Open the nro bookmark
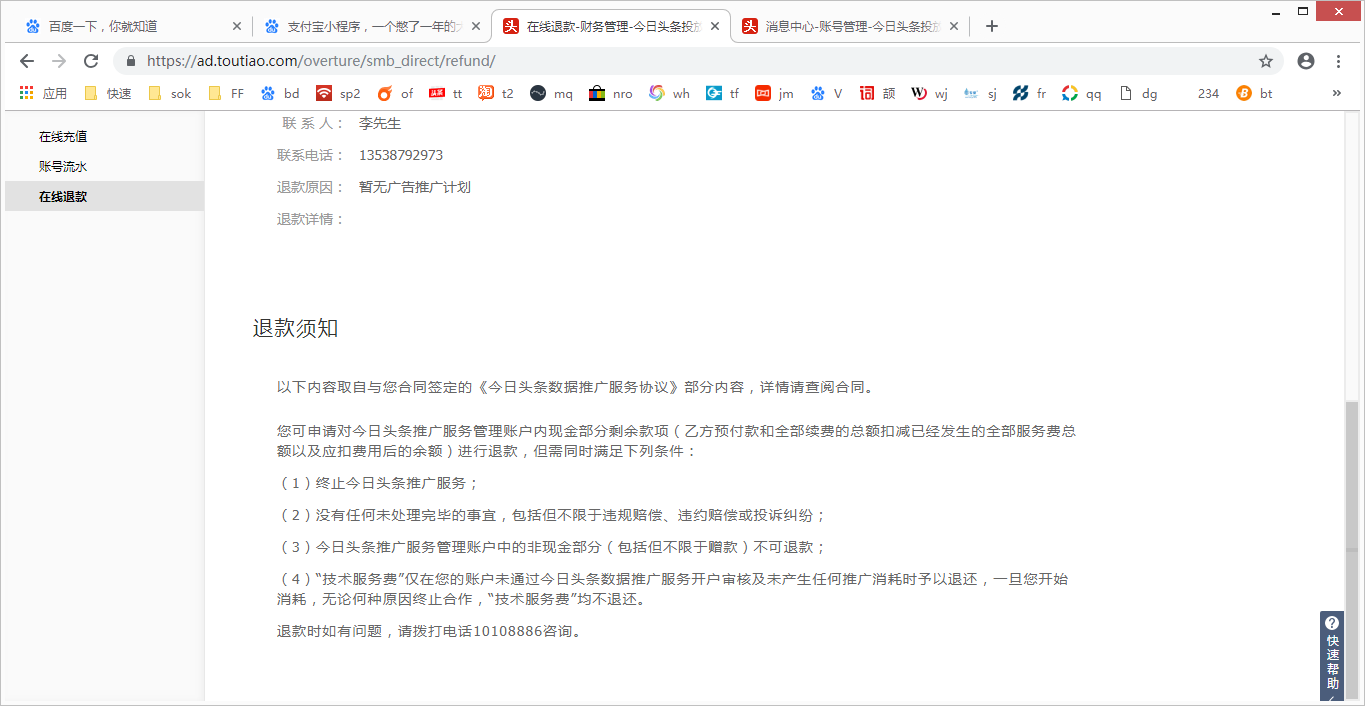 [x=611, y=93]
